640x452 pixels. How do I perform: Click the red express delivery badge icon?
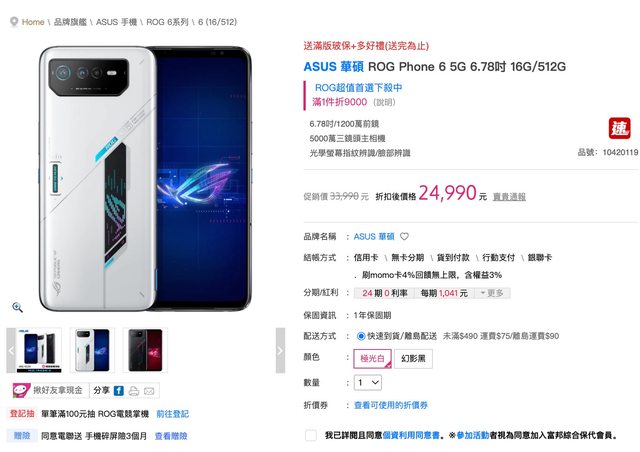click(x=619, y=129)
